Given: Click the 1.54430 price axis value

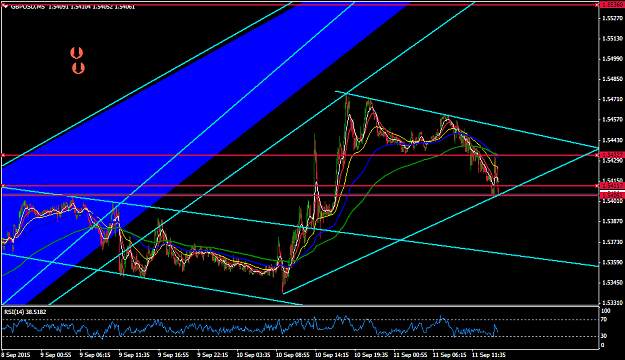Looking at the screenshot, I should (613, 140).
